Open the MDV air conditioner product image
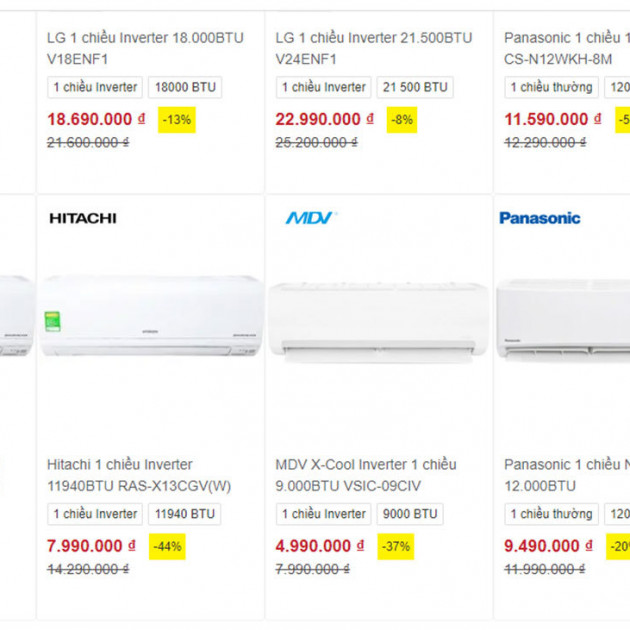This screenshot has height=630, width=630. [379, 322]
